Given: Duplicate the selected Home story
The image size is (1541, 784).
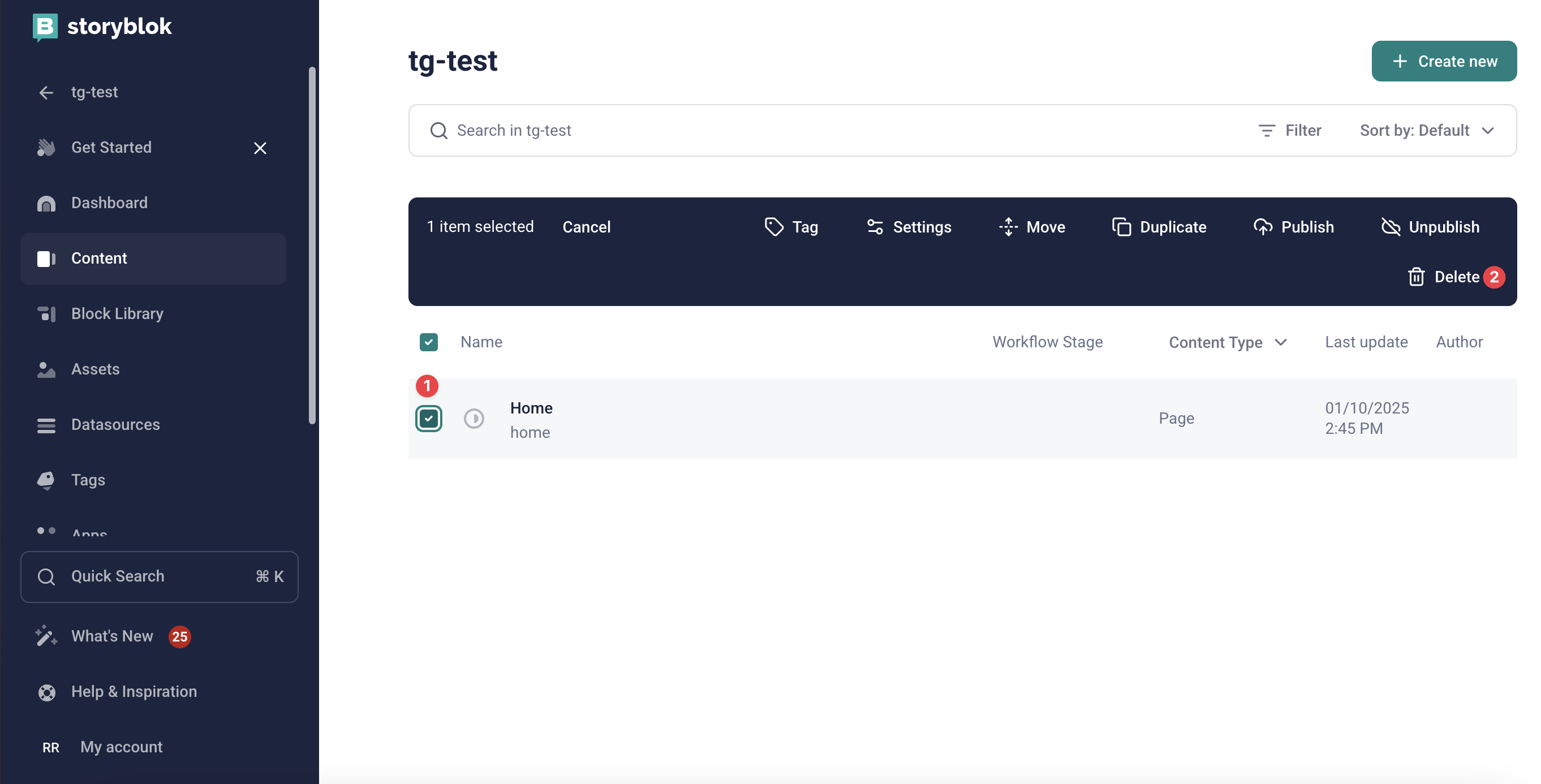Looking at the screenshot, I should click(1159, 227).
